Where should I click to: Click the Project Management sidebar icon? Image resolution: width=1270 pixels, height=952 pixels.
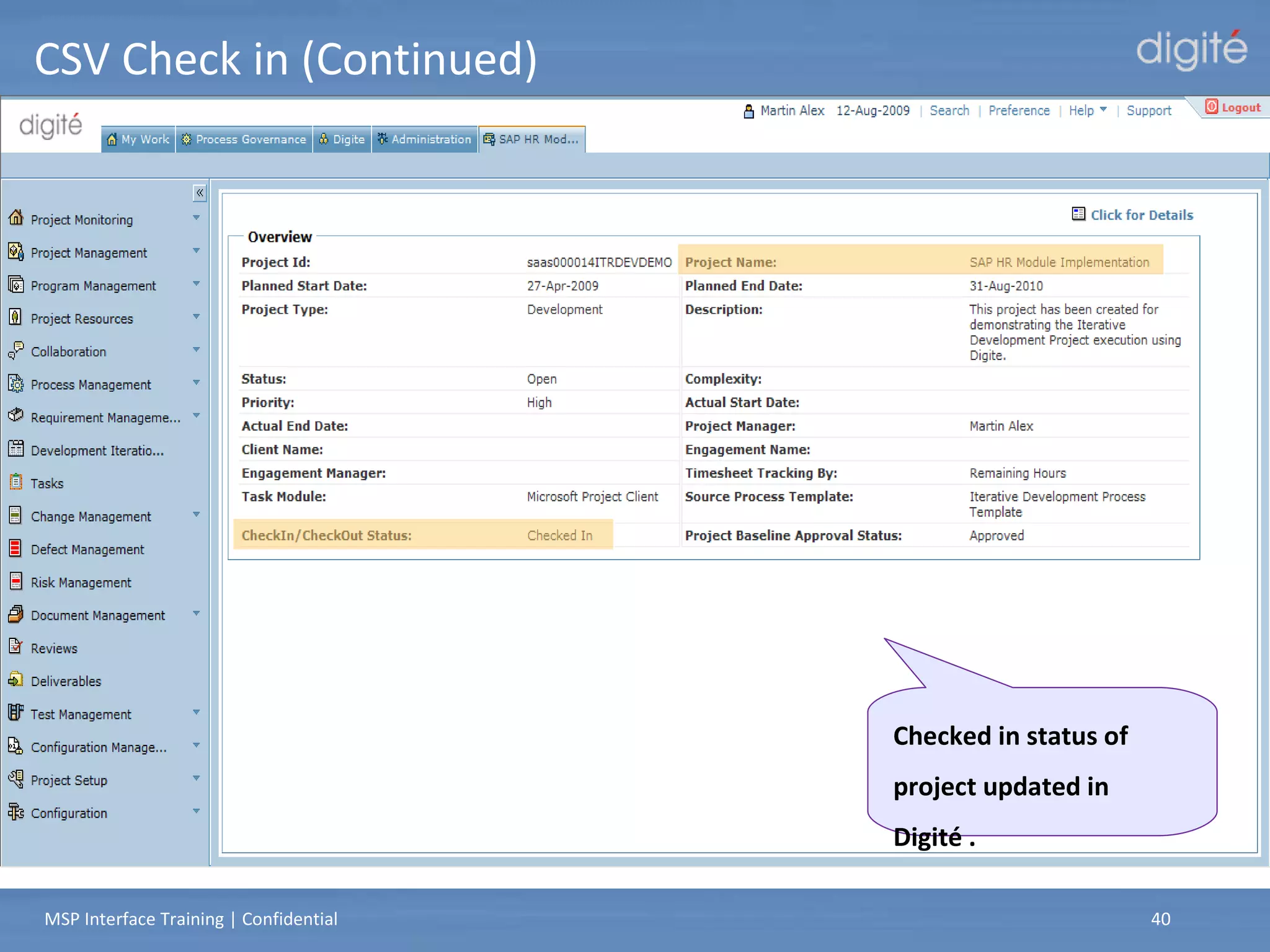pyautogui.click(x=16, y=251)
